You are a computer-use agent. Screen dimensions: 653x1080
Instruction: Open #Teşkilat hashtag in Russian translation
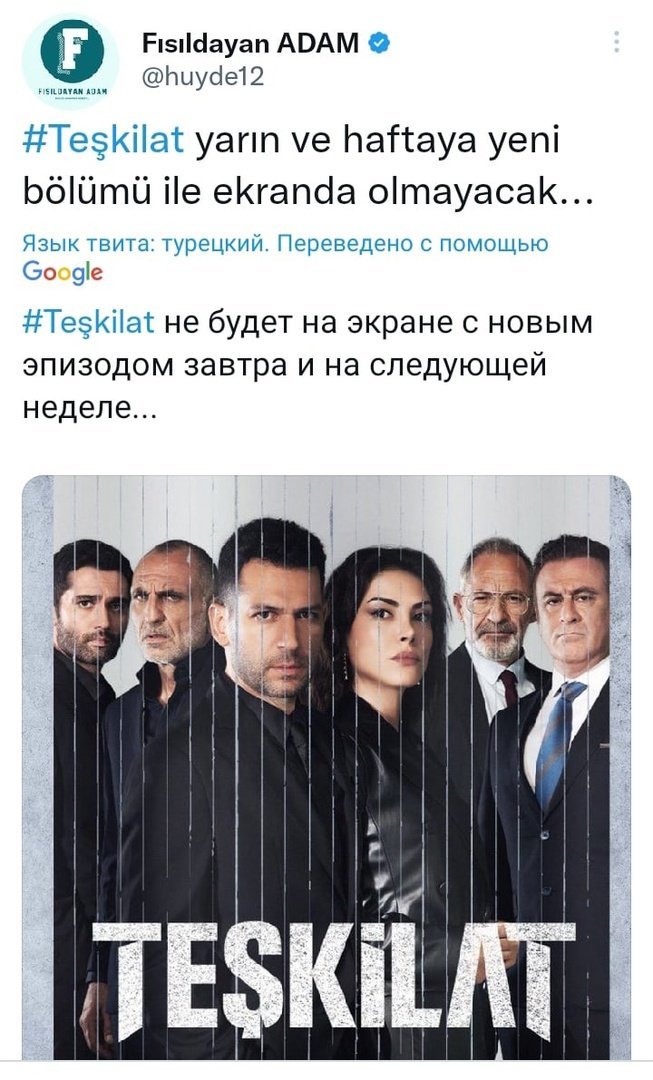89,322
